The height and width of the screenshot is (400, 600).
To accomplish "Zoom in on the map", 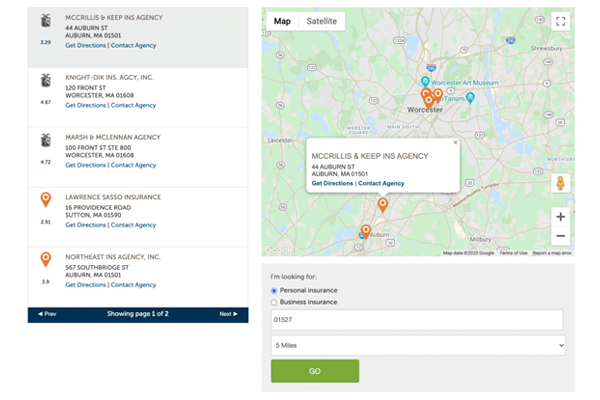I will (x=560, y=217).
